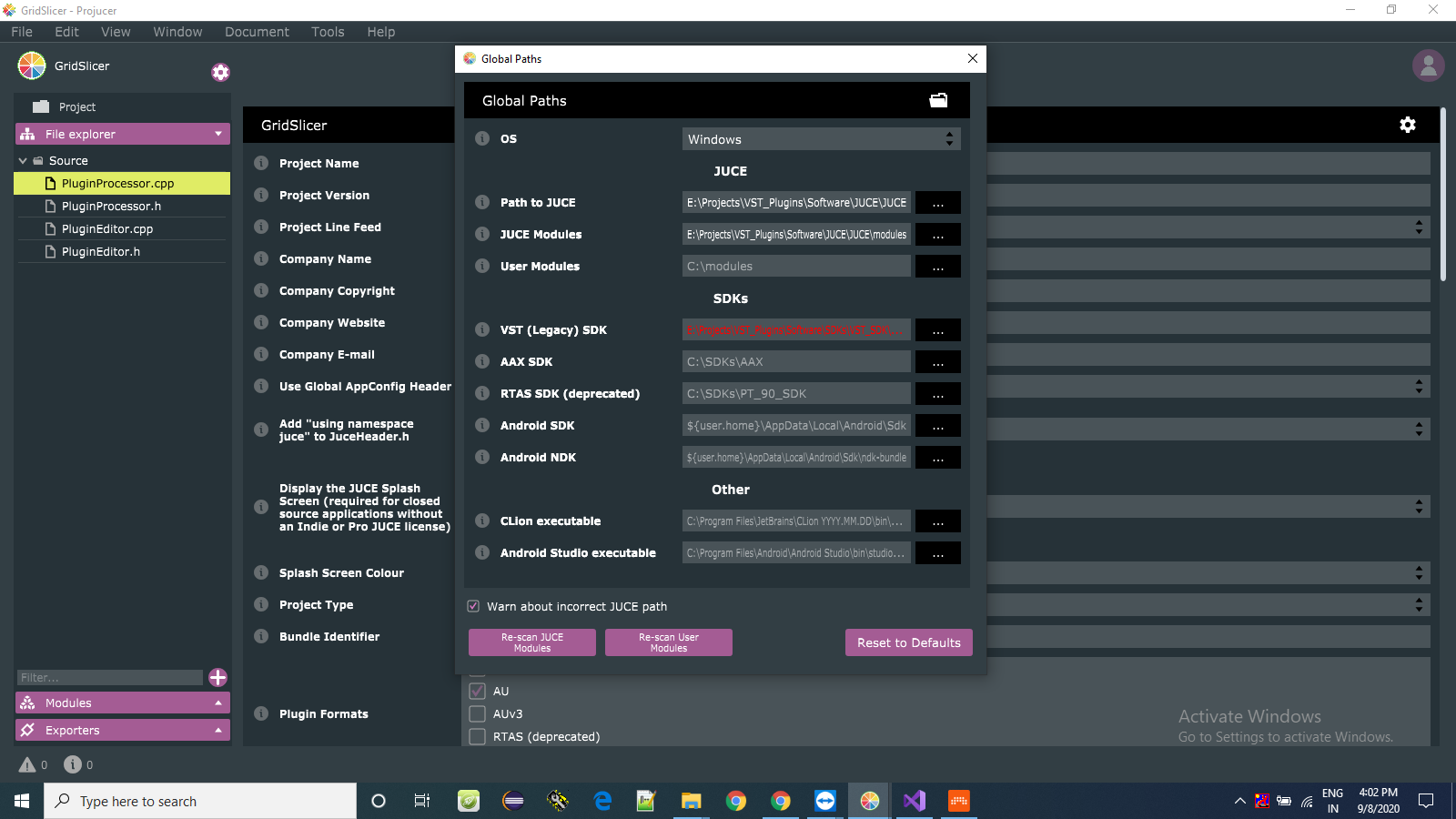
Task: Show info for AAX SDK
Action: click(x=482, y=361)
